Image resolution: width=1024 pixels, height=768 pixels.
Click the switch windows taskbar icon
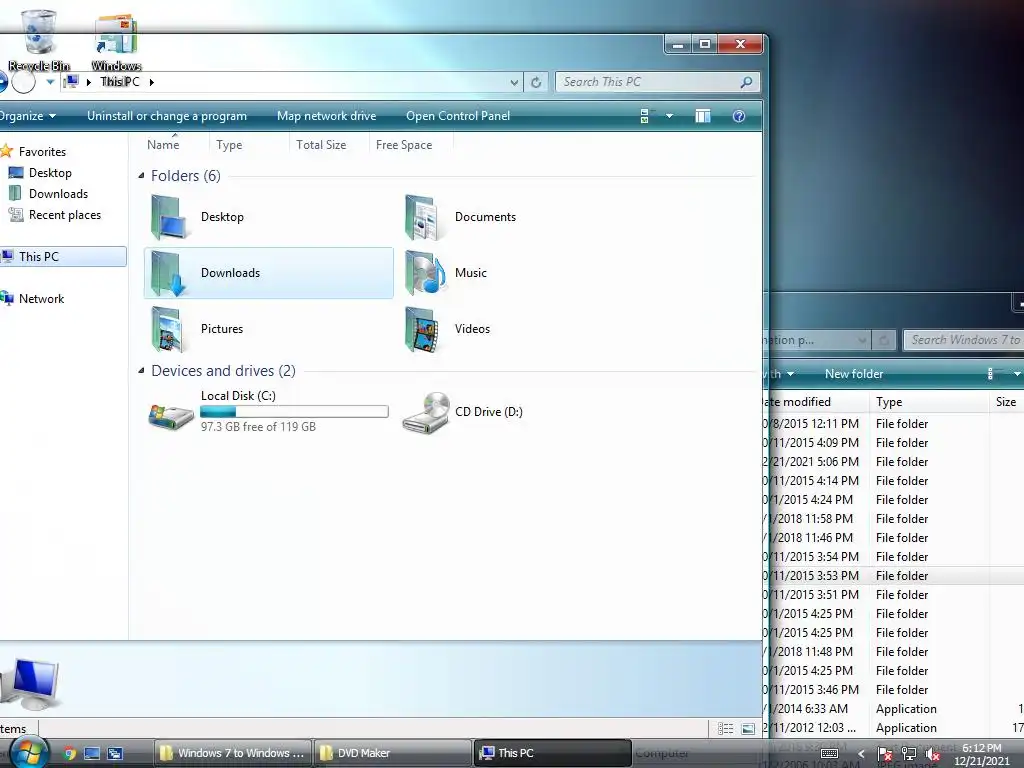(116, 753)
